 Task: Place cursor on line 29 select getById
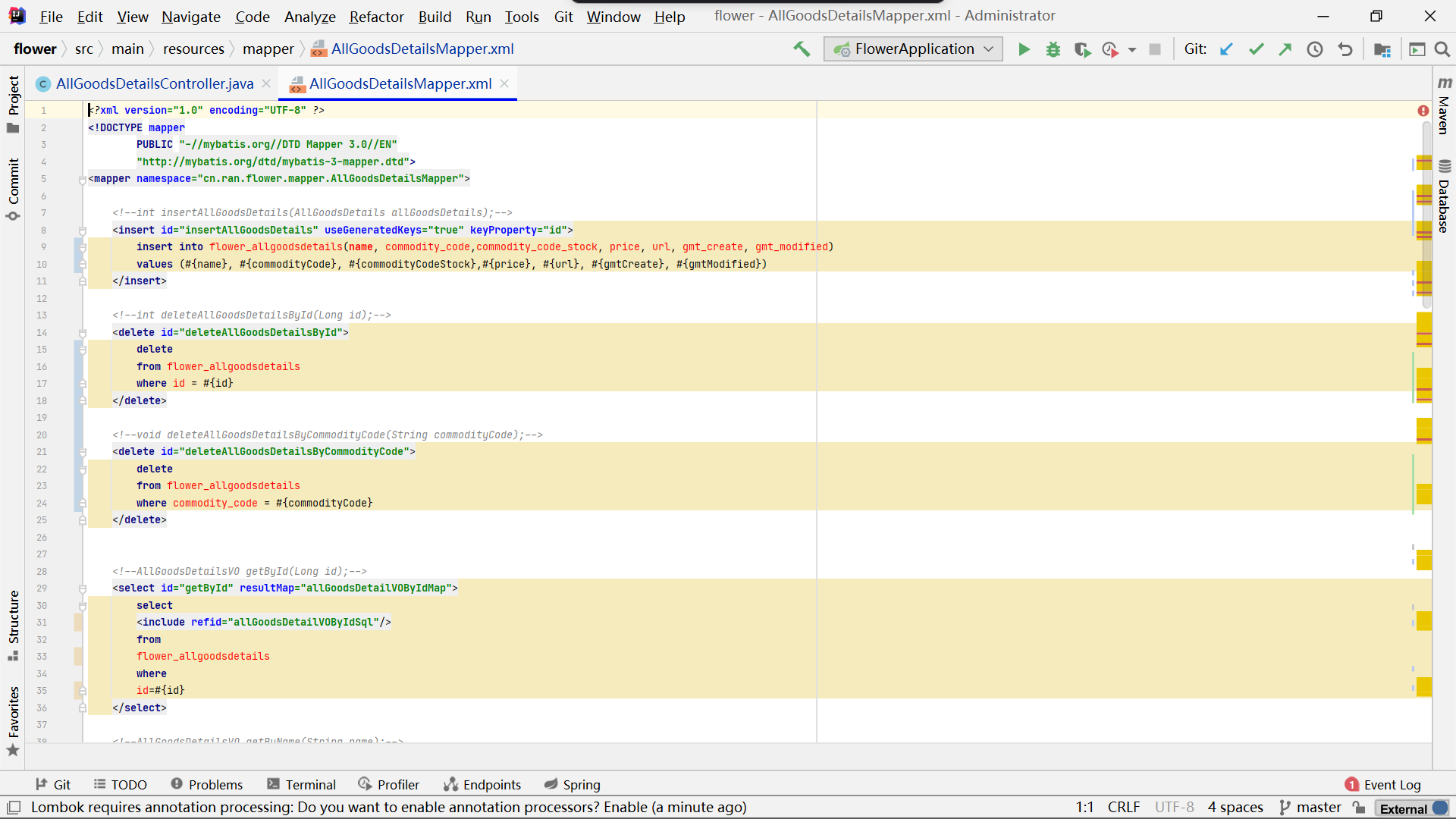pos(285,588)
